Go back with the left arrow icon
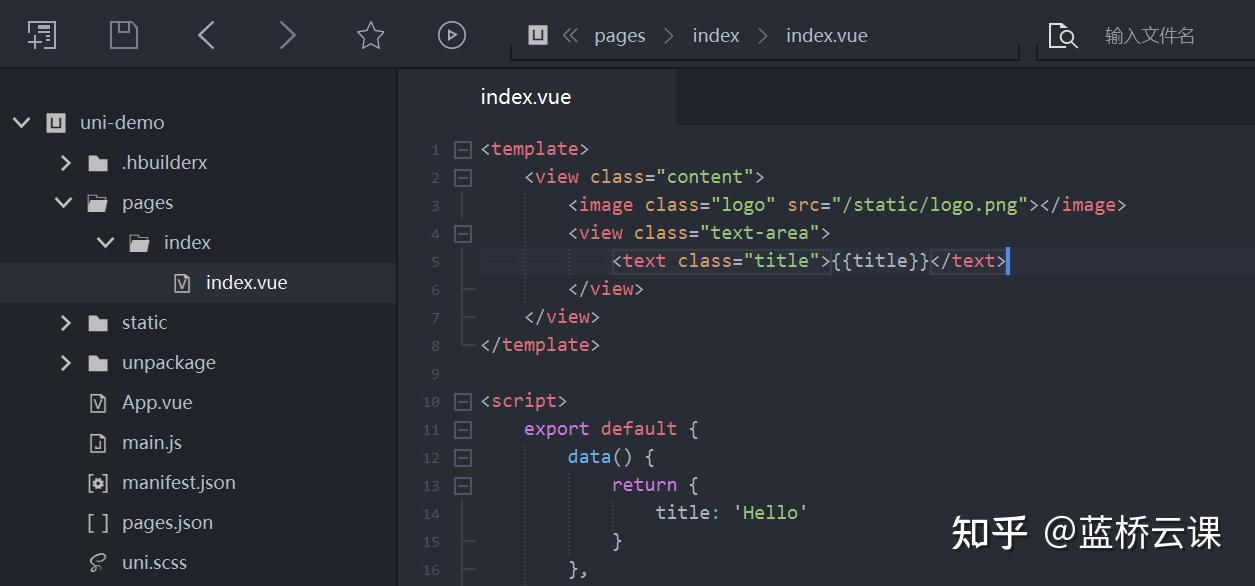The width and height of the screenshot is (1255, 586). click(x=206, y=35)
